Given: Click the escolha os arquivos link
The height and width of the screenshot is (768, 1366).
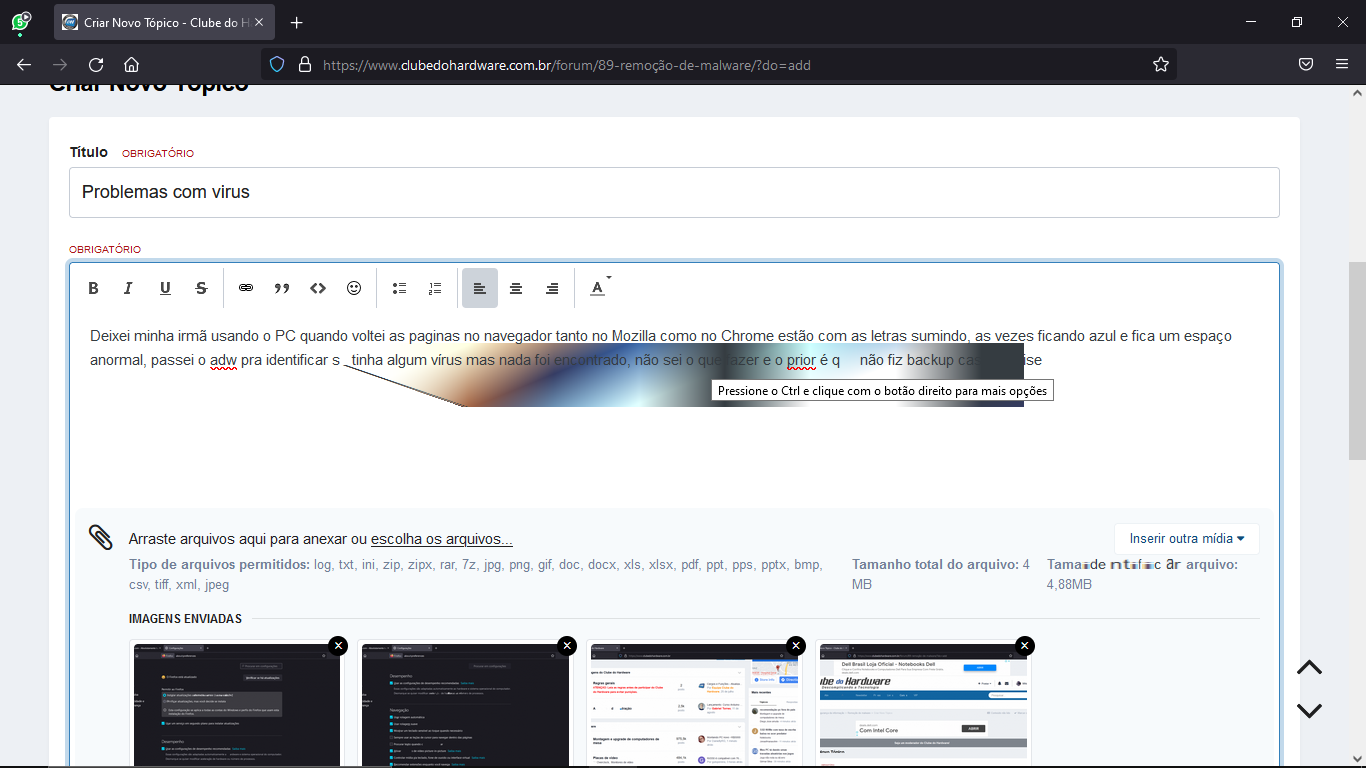Looking at the screenshot, I should (x=442, y=540).
